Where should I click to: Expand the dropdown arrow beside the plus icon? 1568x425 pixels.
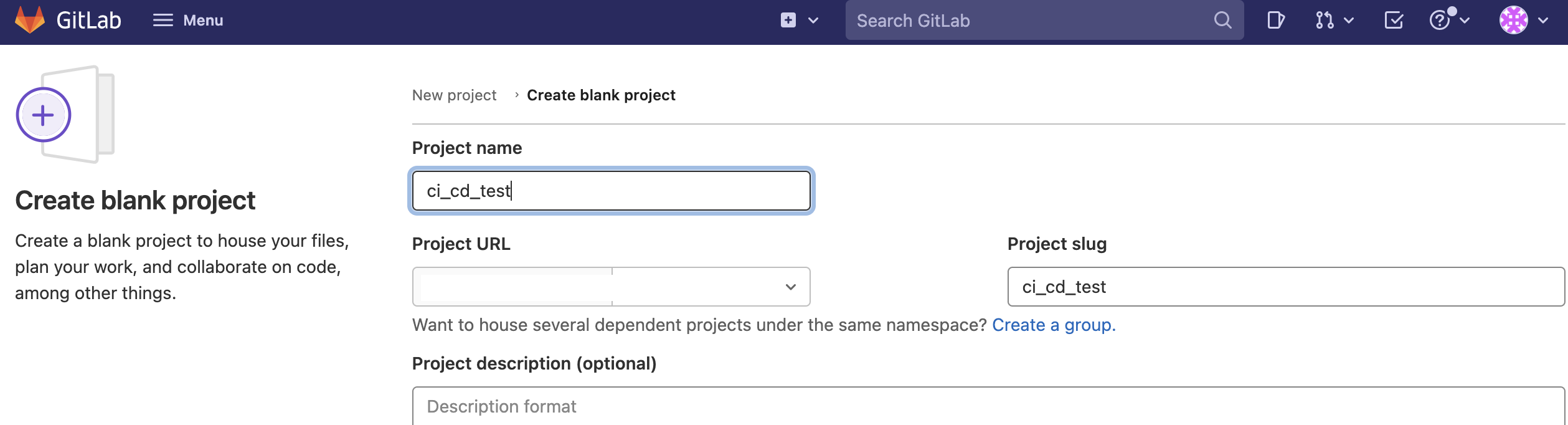tap(813, 21)
